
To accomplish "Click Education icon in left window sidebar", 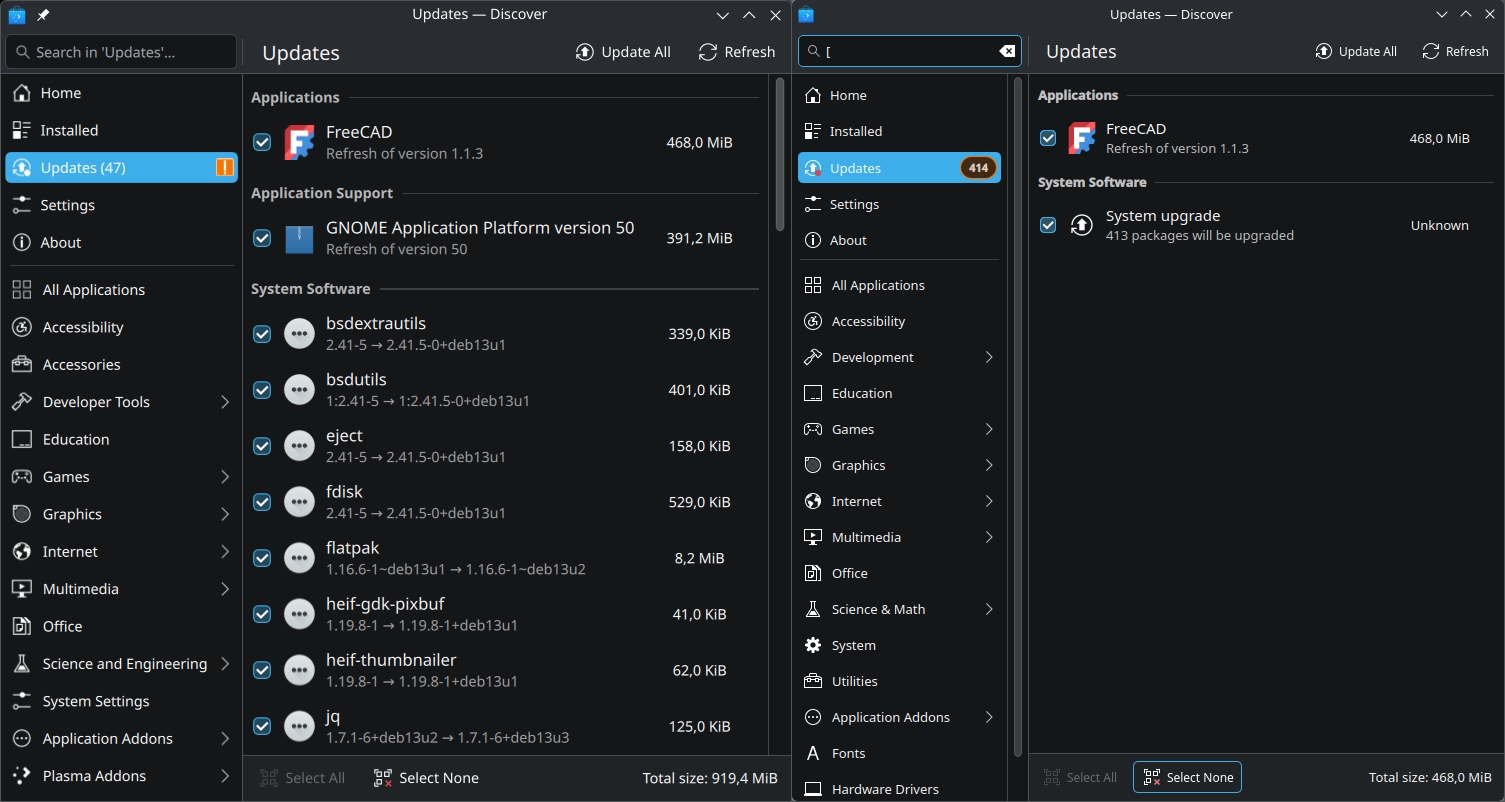I will (22, 439).
